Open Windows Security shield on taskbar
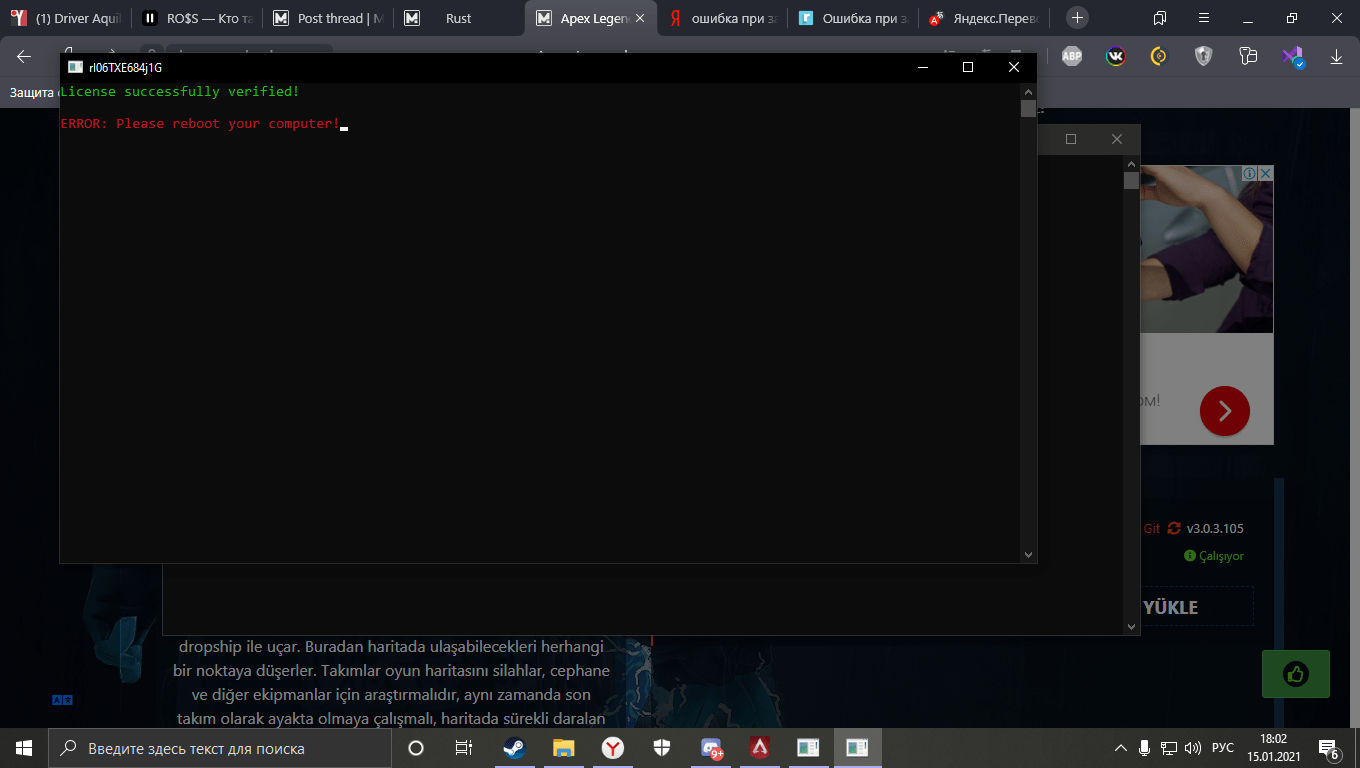 [662, 748]
